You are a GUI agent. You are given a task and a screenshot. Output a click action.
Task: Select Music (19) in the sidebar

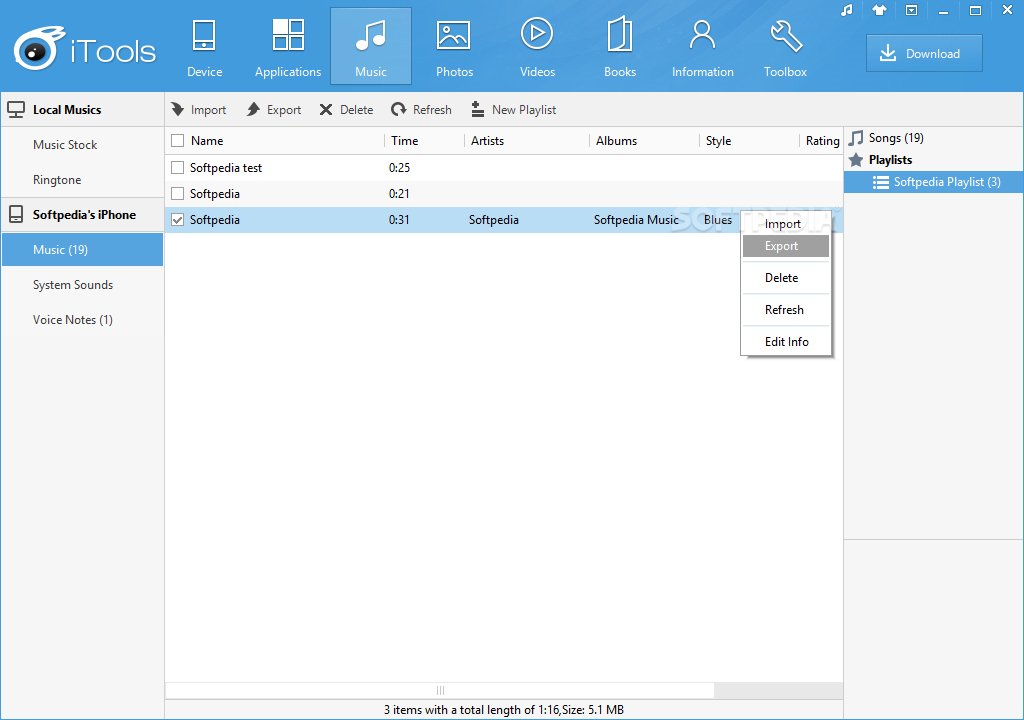[x=82, y=250]
